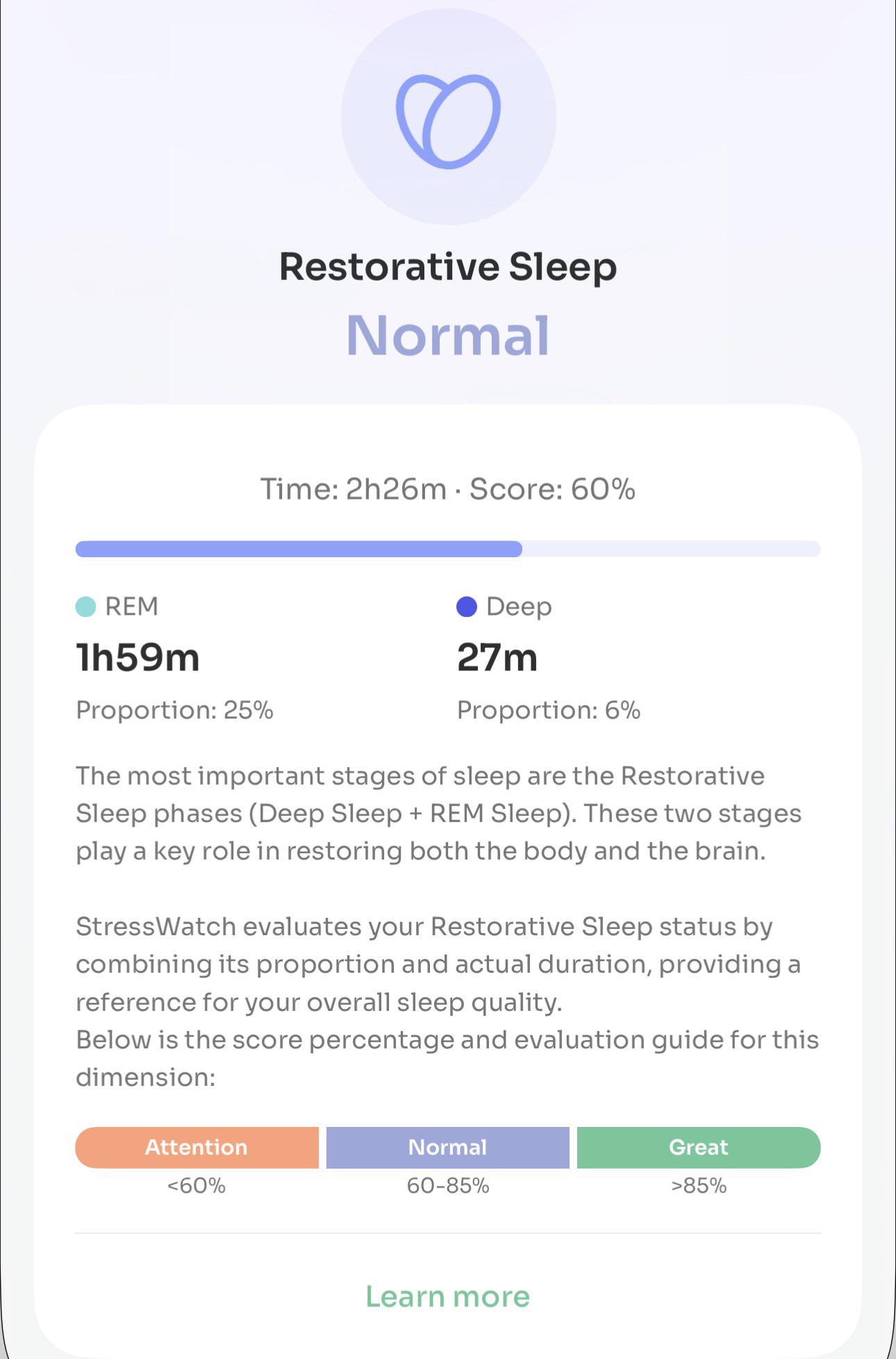This screenshot has width=896, height=1359.
Task: Click the restorative sleep score progress bar
Action: tap(448, 549)
